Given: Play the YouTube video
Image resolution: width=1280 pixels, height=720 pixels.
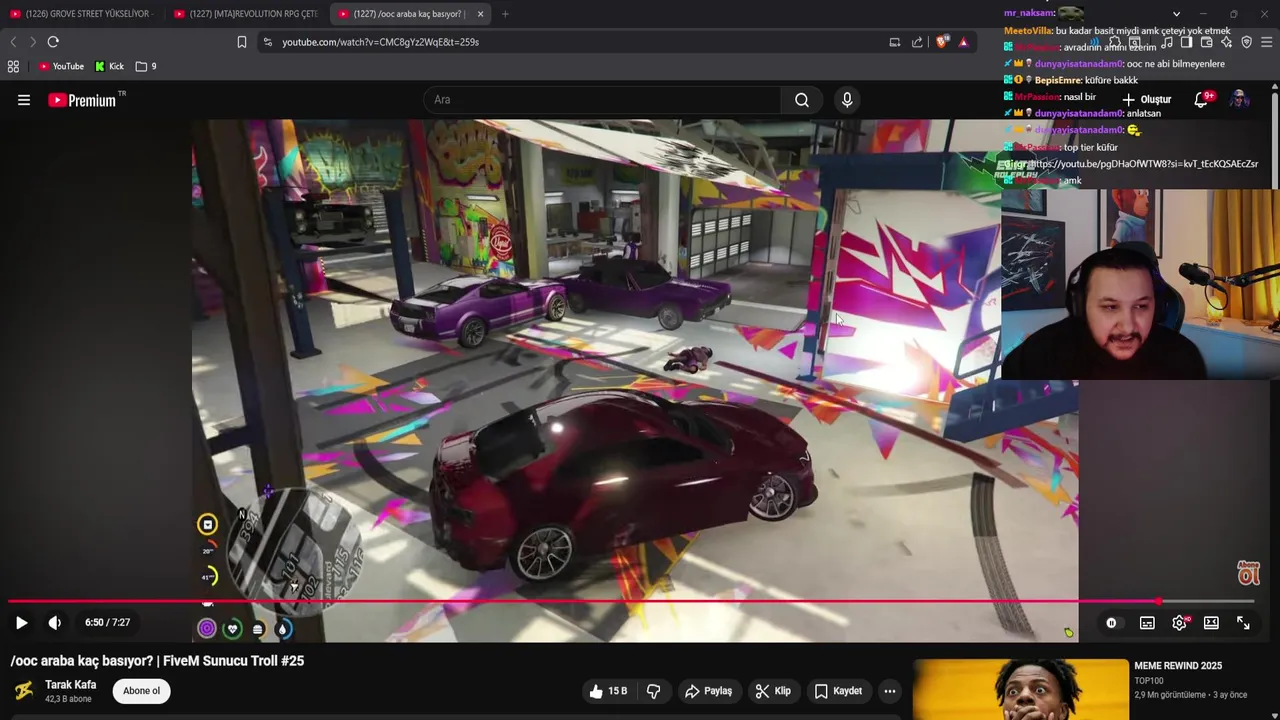Looking at the screenshot, I should (21, 622).
